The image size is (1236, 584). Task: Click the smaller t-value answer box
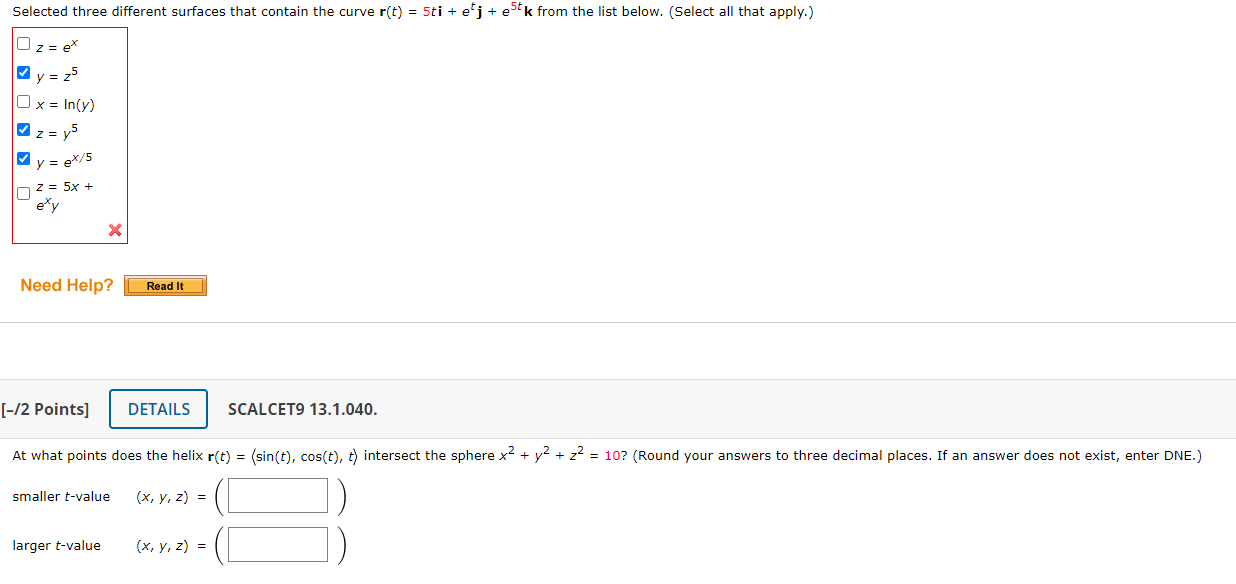(277, 494)
